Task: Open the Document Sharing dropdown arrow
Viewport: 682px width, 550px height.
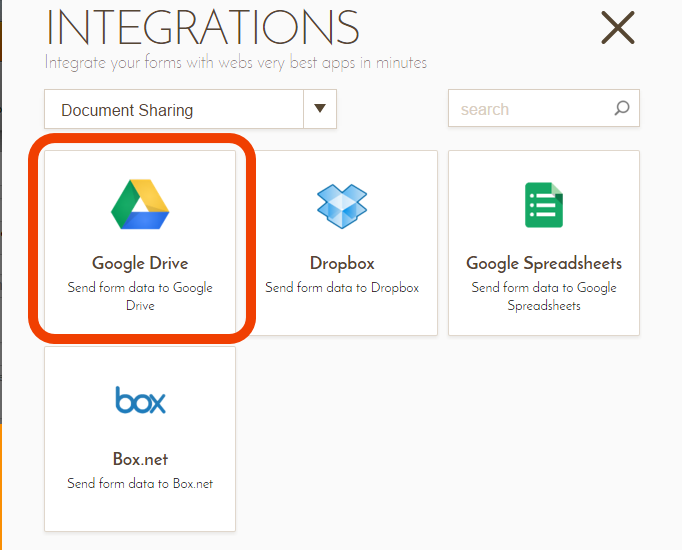Action: [320, 109]
